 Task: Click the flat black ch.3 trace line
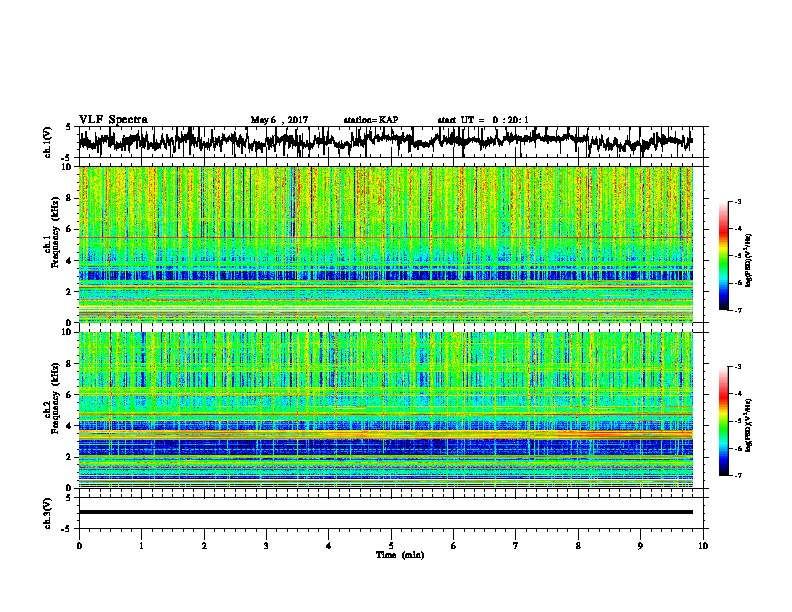tap(385, 512)
